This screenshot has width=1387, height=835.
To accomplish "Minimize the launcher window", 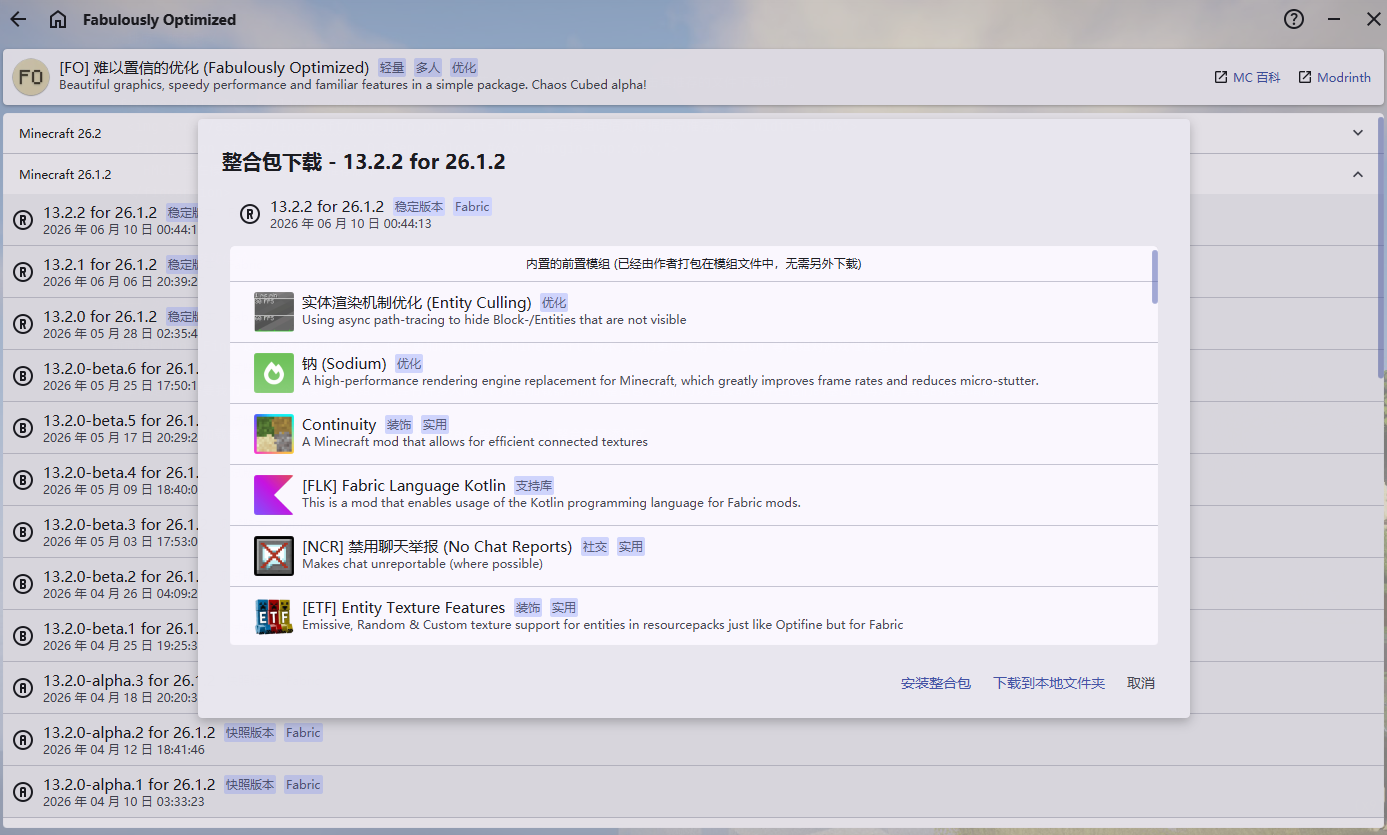I will tap(1333, 19).
